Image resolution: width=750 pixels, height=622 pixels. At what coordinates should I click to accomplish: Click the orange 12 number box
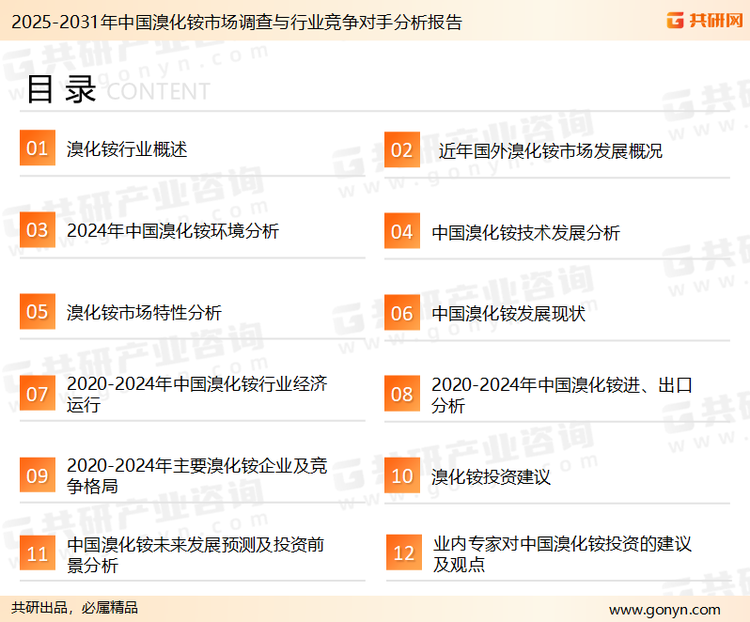(x=404, y=553)
